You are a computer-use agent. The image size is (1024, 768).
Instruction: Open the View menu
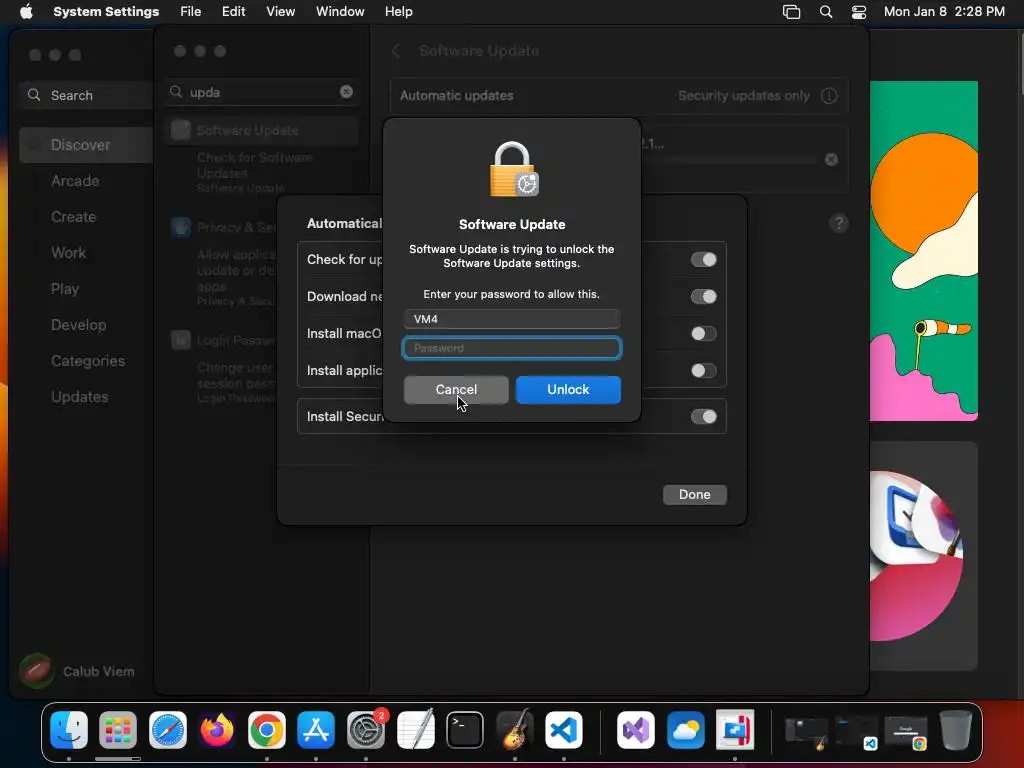280,12
